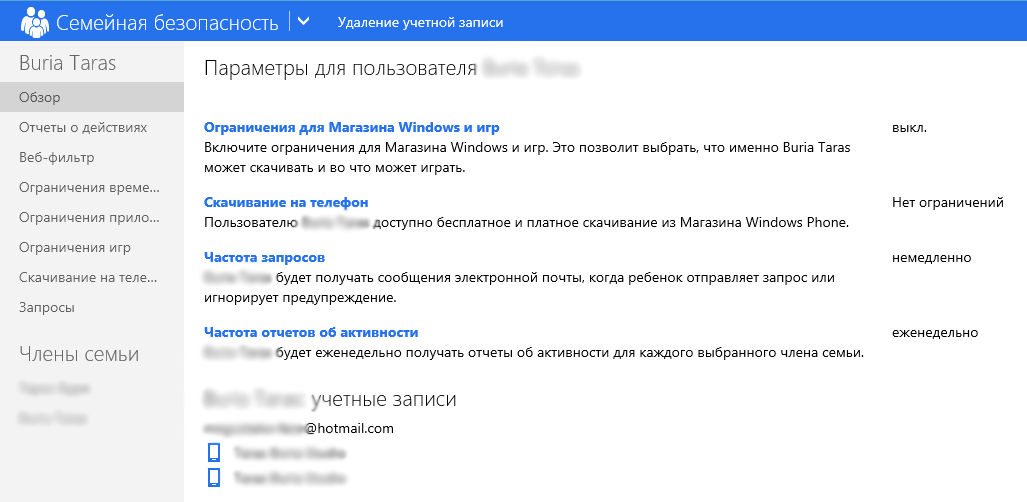Open Ограничения времени sidebar entry
This screenshot has height=502, width=1027.
(92, 187)
